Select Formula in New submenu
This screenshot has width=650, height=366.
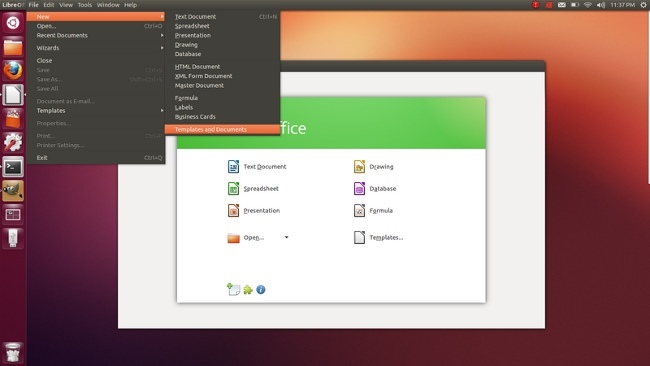pyautogui.click(x=222, y=98)
